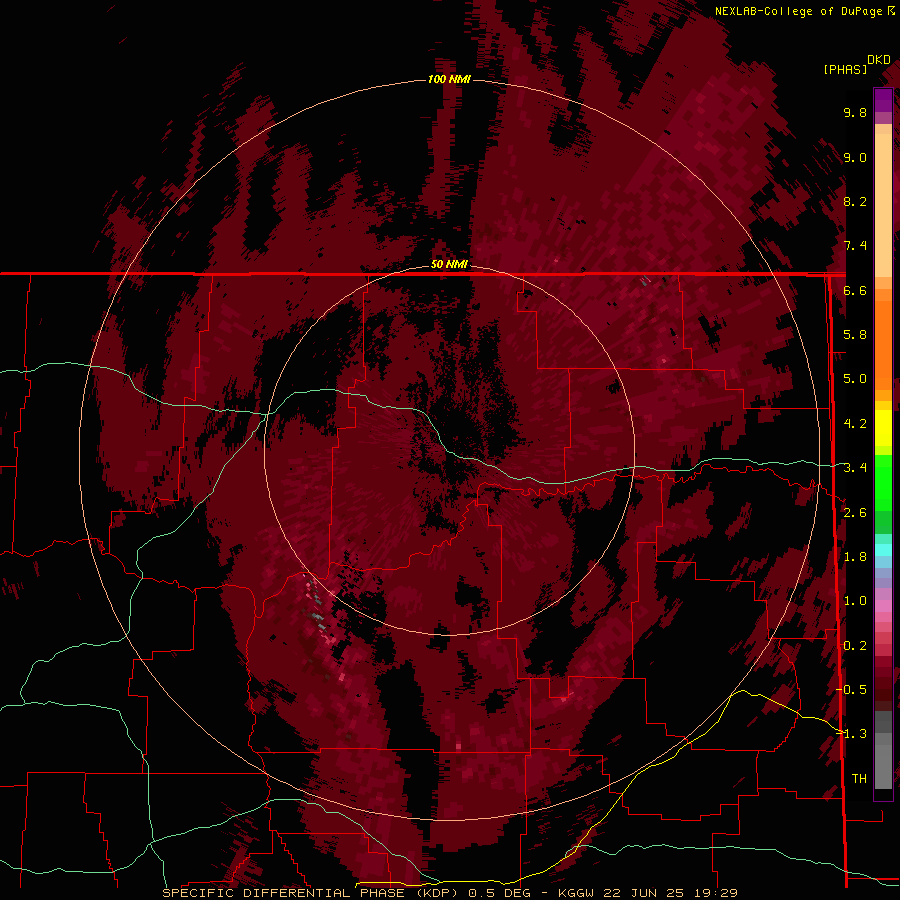
Task: Pick the gray segment of the color bar
Action: [883, 752]
